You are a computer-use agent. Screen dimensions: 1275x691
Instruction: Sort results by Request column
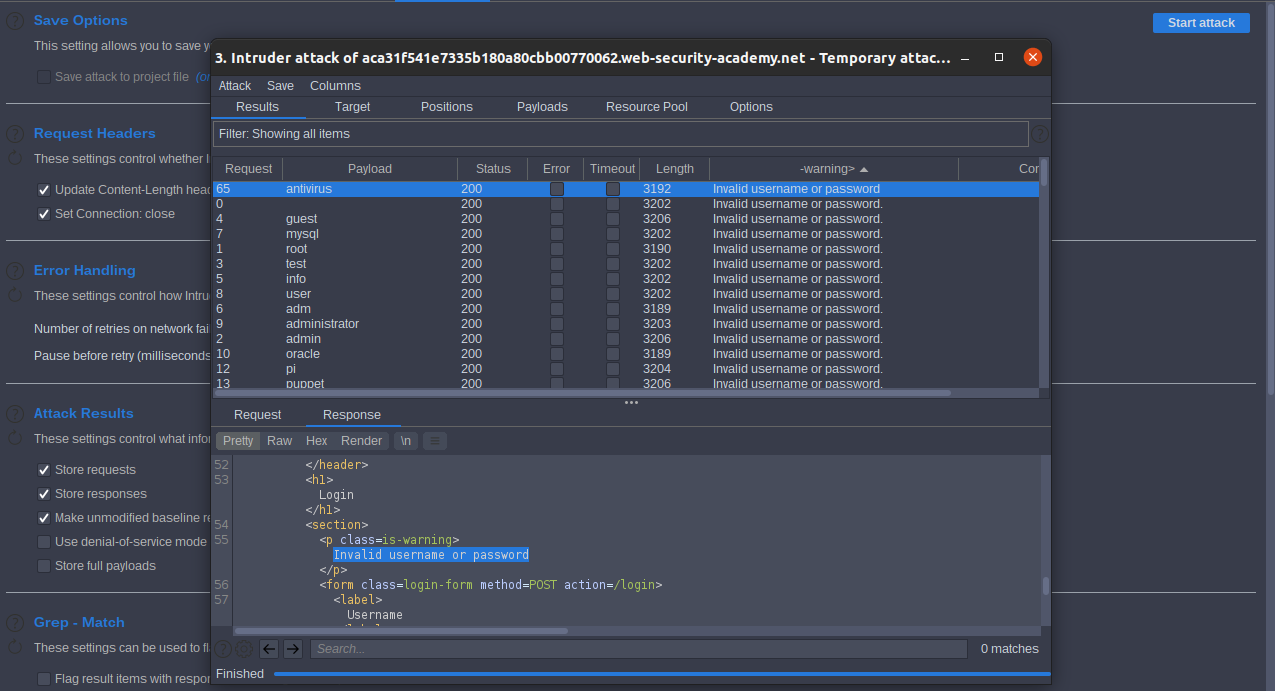click(248, 169)
